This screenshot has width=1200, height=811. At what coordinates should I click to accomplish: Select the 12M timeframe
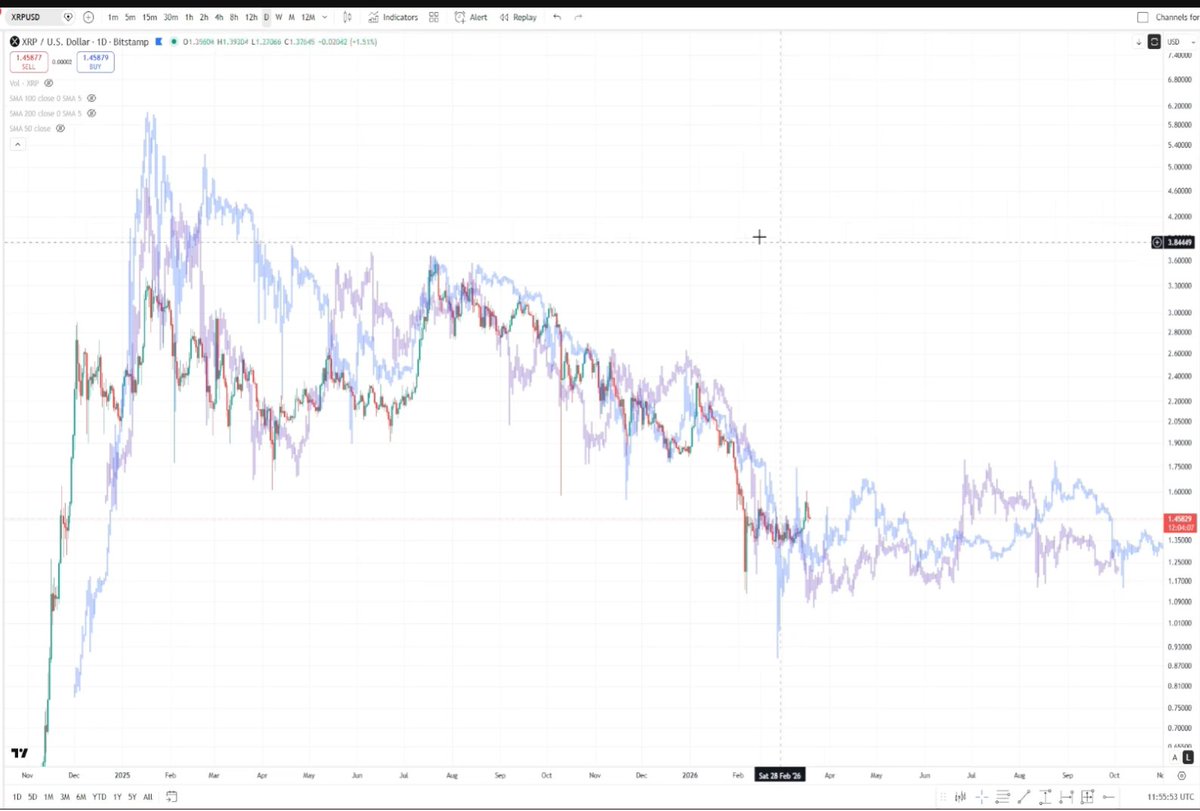(307, 17)
